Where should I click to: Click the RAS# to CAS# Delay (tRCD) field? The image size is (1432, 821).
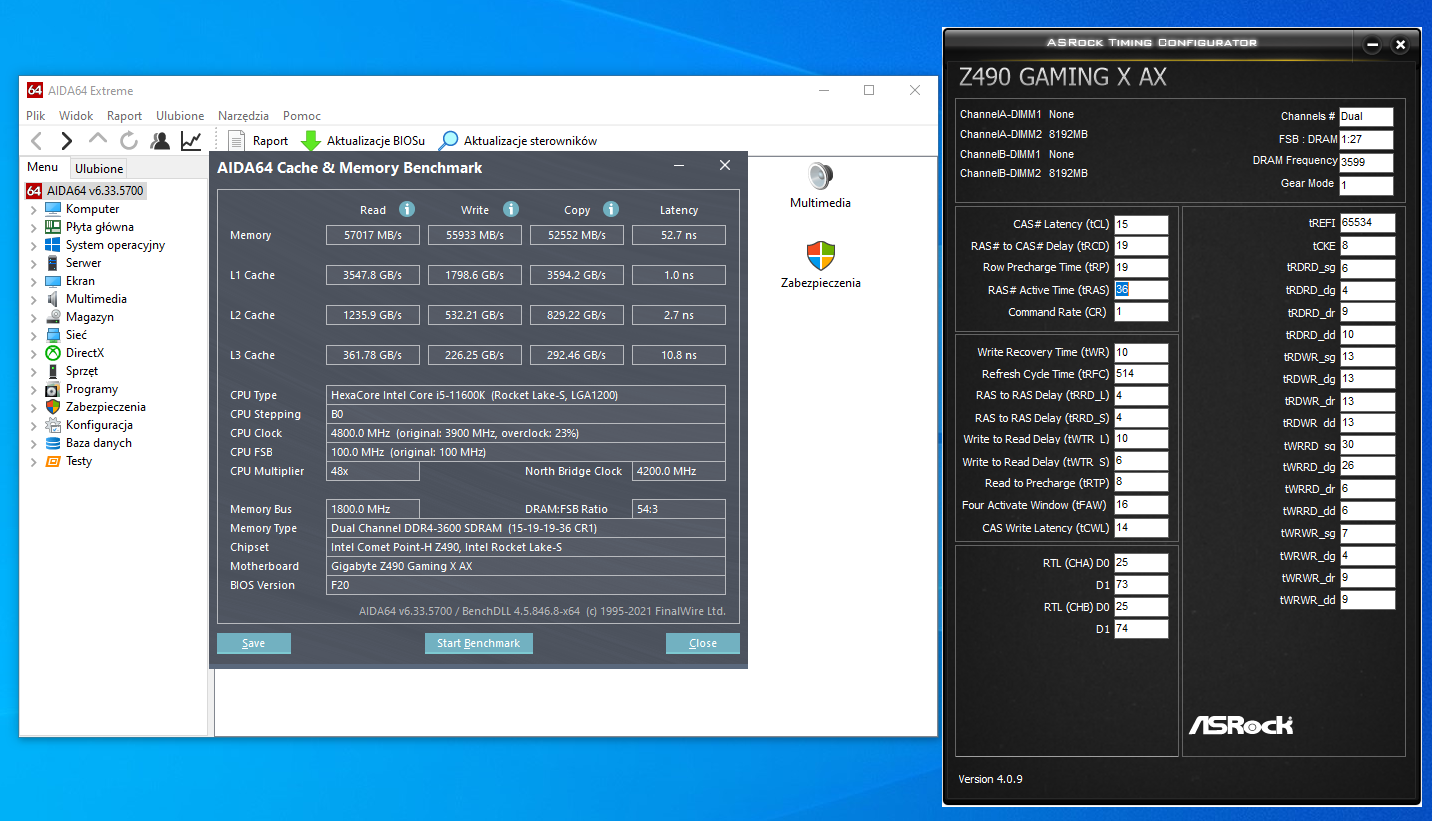[1141, 246]
